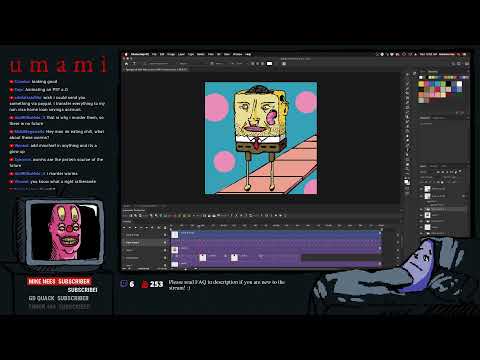Viewport: 480px width, 360px height.
Task: Click the foreground color box in toolbar
Action: (x=406, y=181)
